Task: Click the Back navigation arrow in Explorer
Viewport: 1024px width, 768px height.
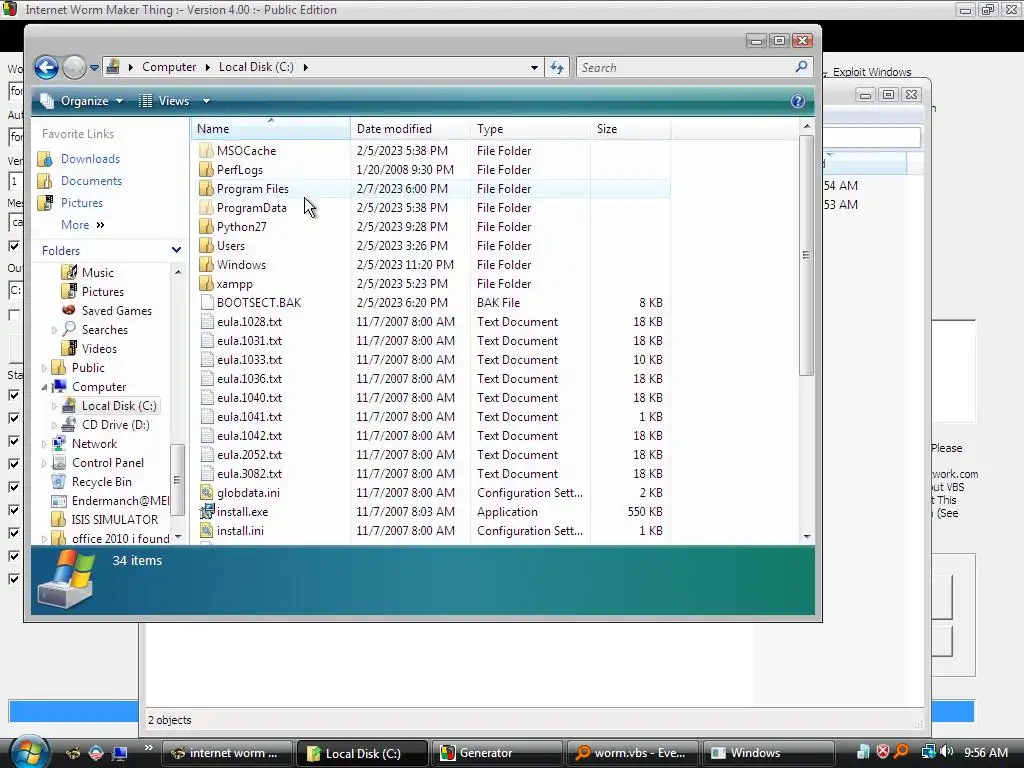Action: click(46, 67)
